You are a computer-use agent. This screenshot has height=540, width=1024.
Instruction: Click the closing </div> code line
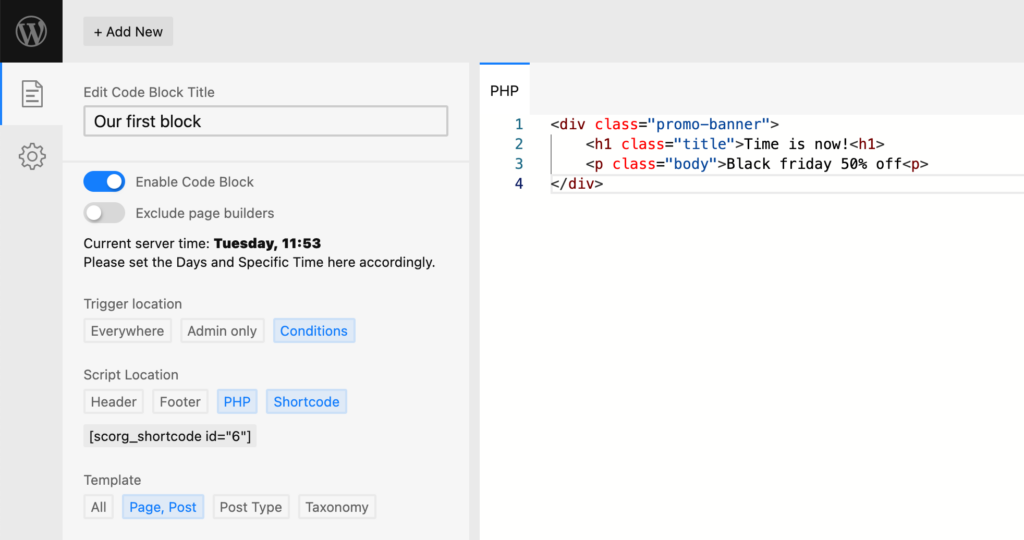click(x=577, y=183)
